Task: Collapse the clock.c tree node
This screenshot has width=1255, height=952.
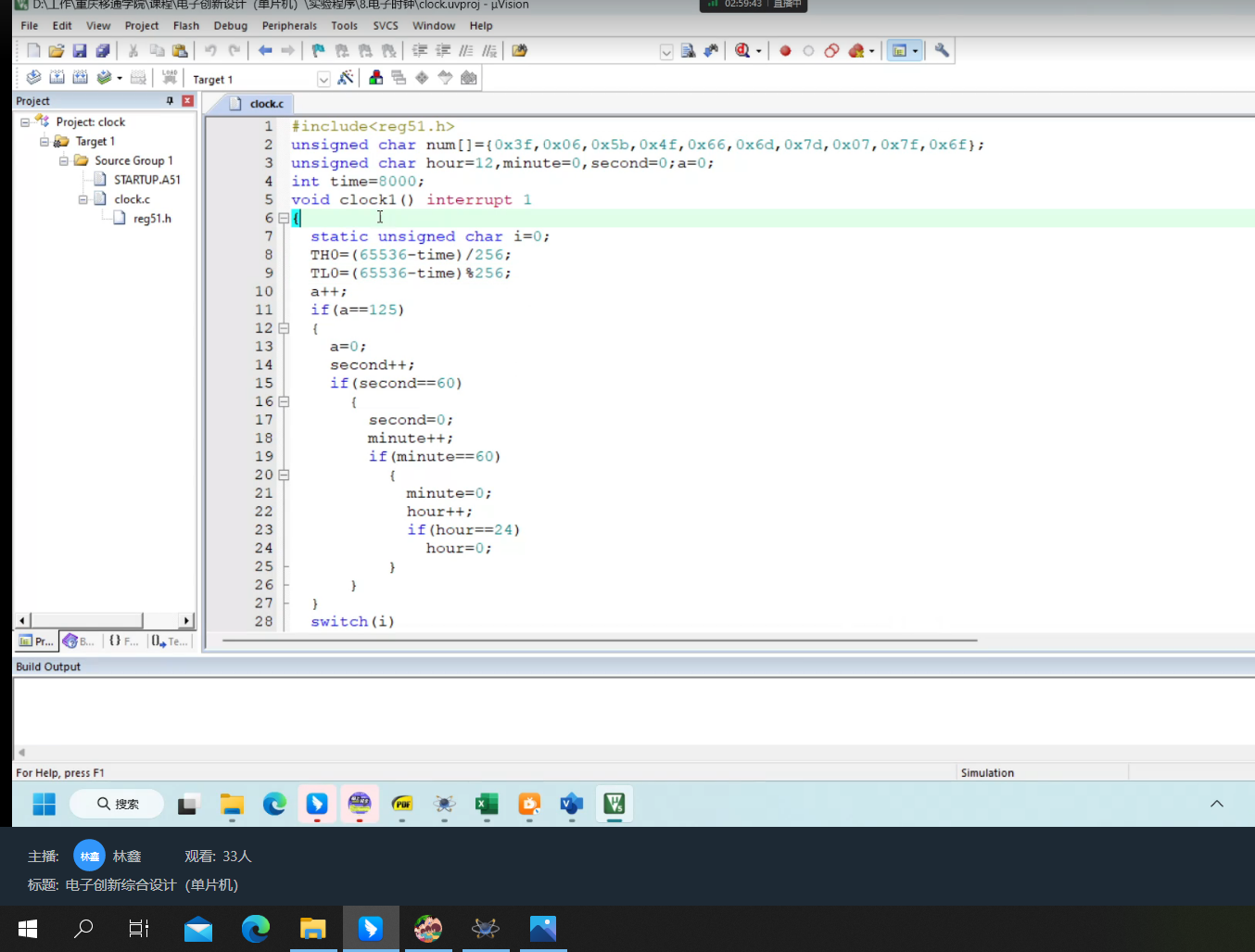Action: [82, 199]
